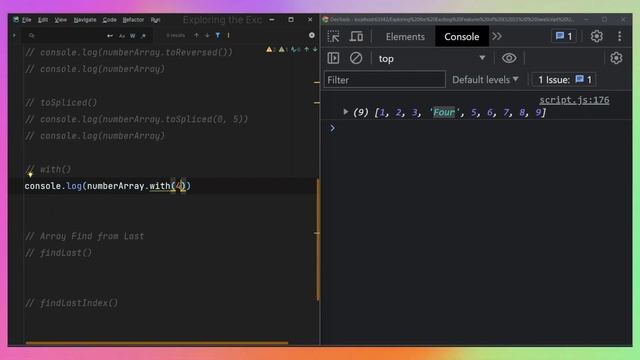The height and width of the screenshot is (360, 640).
Task: Open search filter options funnel
Action: [218, 36]
